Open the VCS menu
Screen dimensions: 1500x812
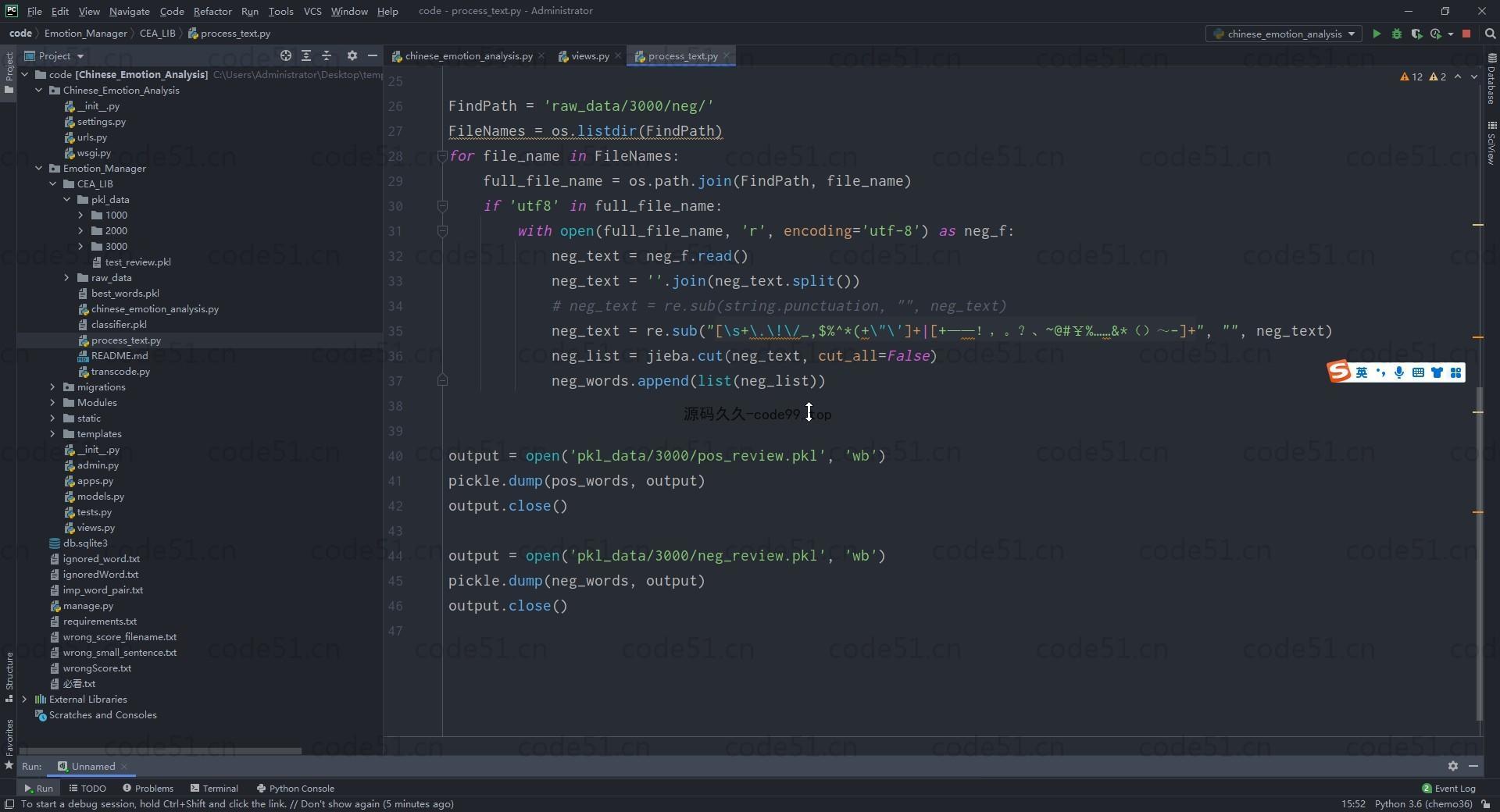click(312, 11)
